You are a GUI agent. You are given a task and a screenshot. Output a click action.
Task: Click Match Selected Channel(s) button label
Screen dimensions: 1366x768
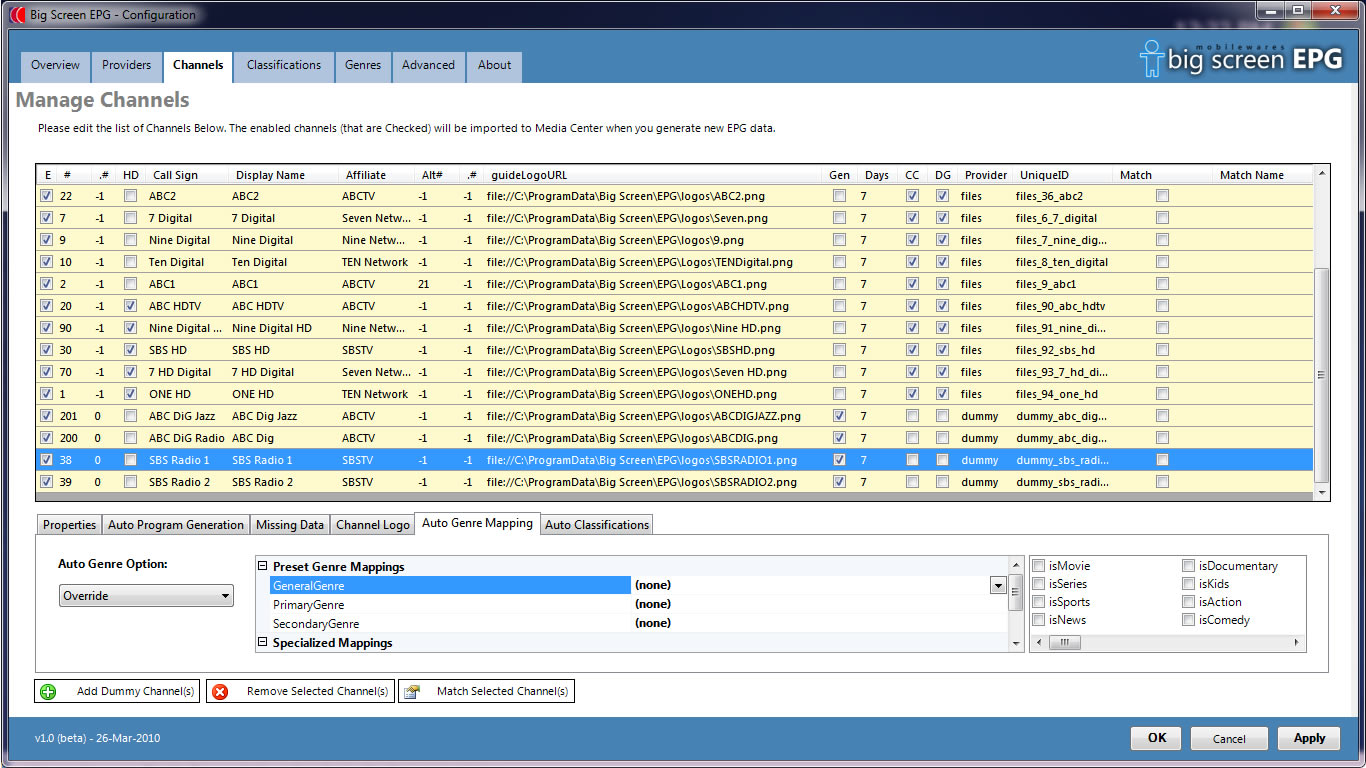pyautogui.click(x=502, y=692)
